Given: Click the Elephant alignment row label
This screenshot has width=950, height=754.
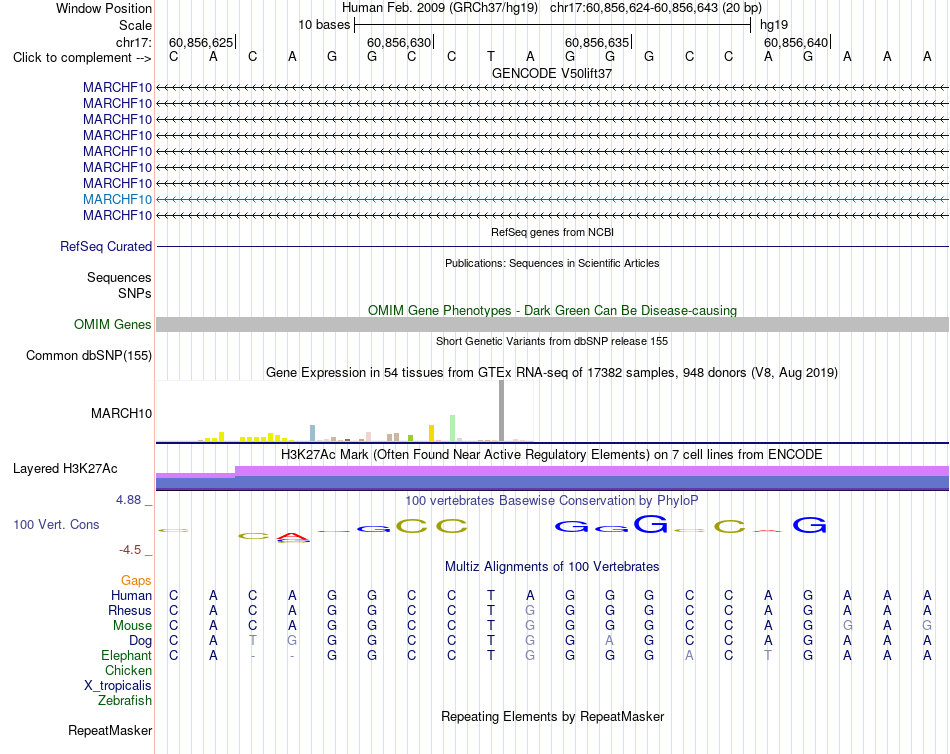Looking at the screenshot, I should [x=126, y=656].
